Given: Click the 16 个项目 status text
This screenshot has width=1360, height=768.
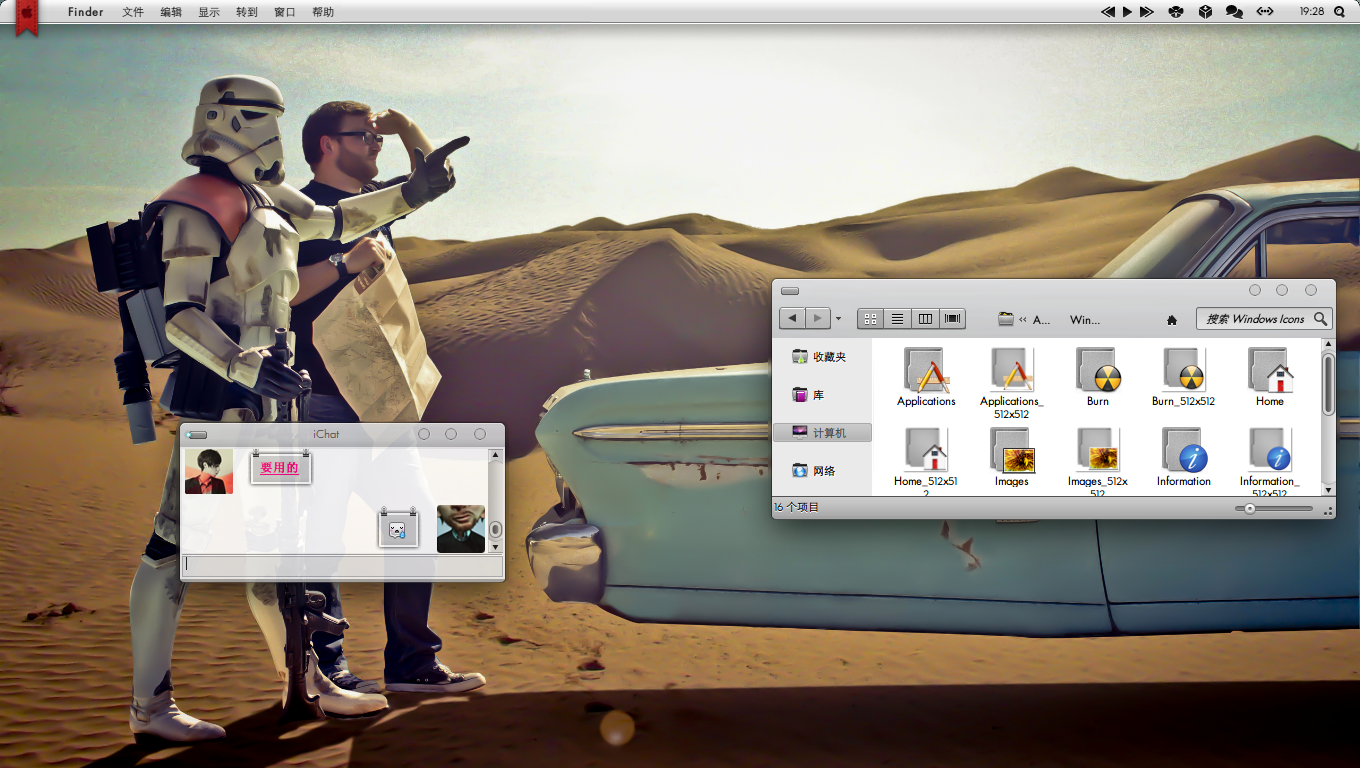Looking at the screenshot, I should (x=797, y=508).
